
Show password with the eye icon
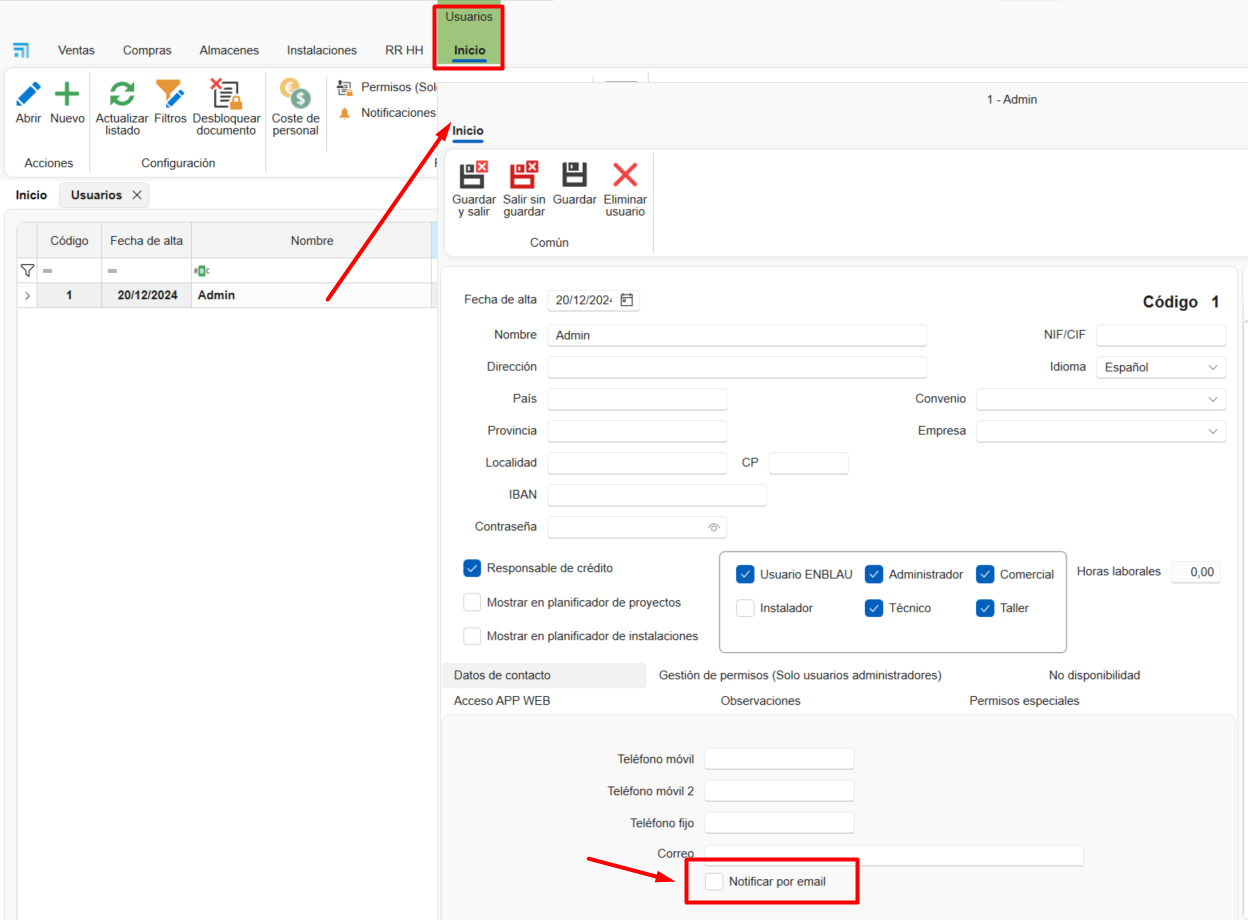coord(714,527)
